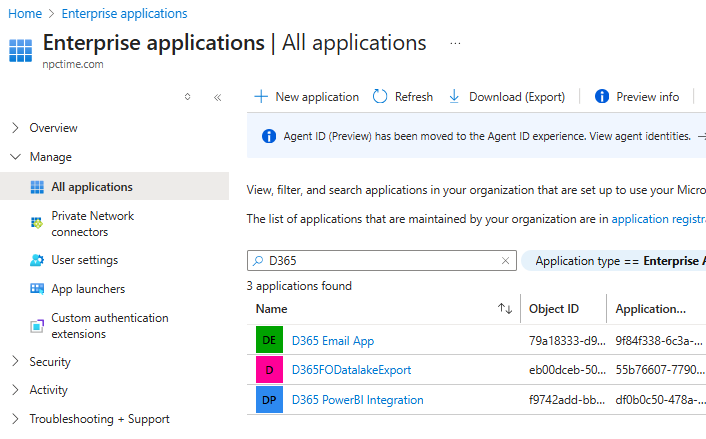Expand the Activity section
This screenshot has height=439, width=706.
pos(15,390)
